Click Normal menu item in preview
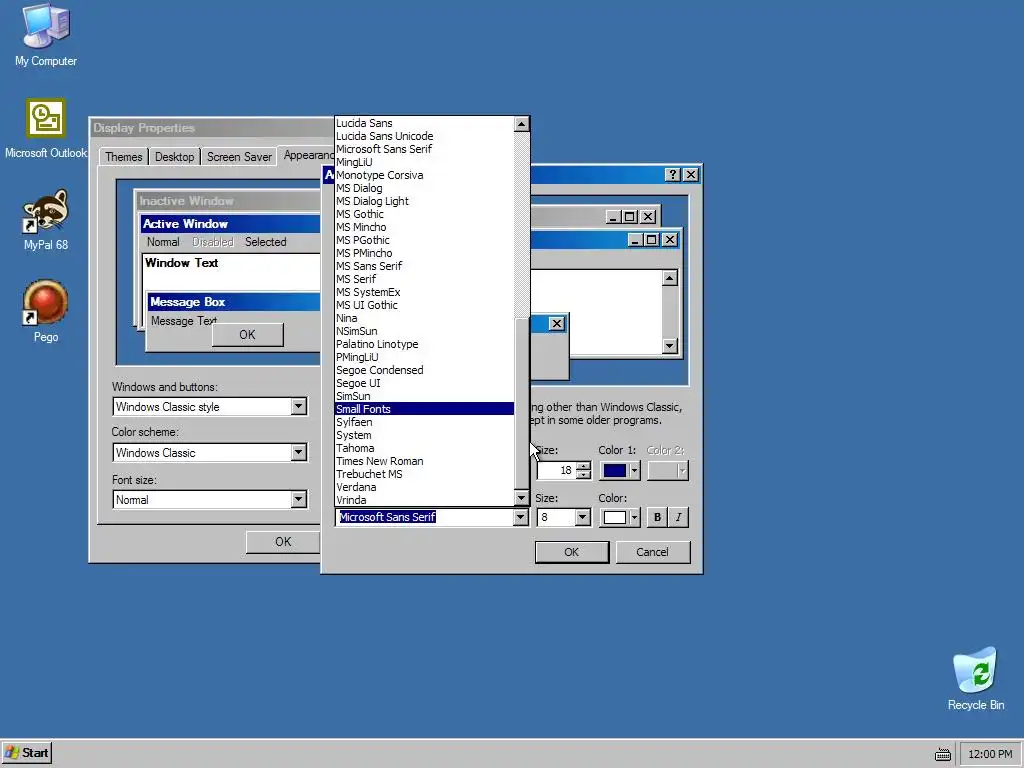This screenshot has height=768, width=1024. tap(163, 242)
